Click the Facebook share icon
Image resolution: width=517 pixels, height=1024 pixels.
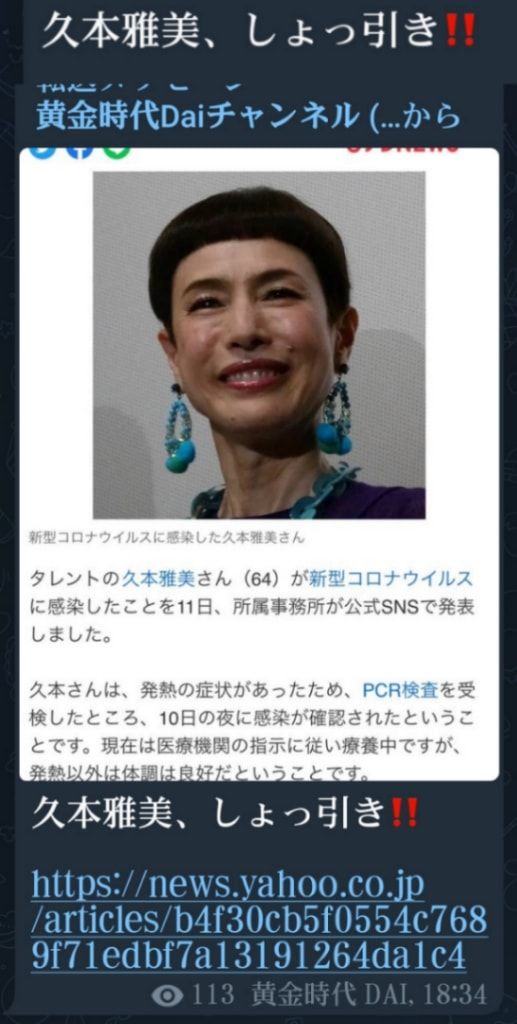[x=80, y=152]
